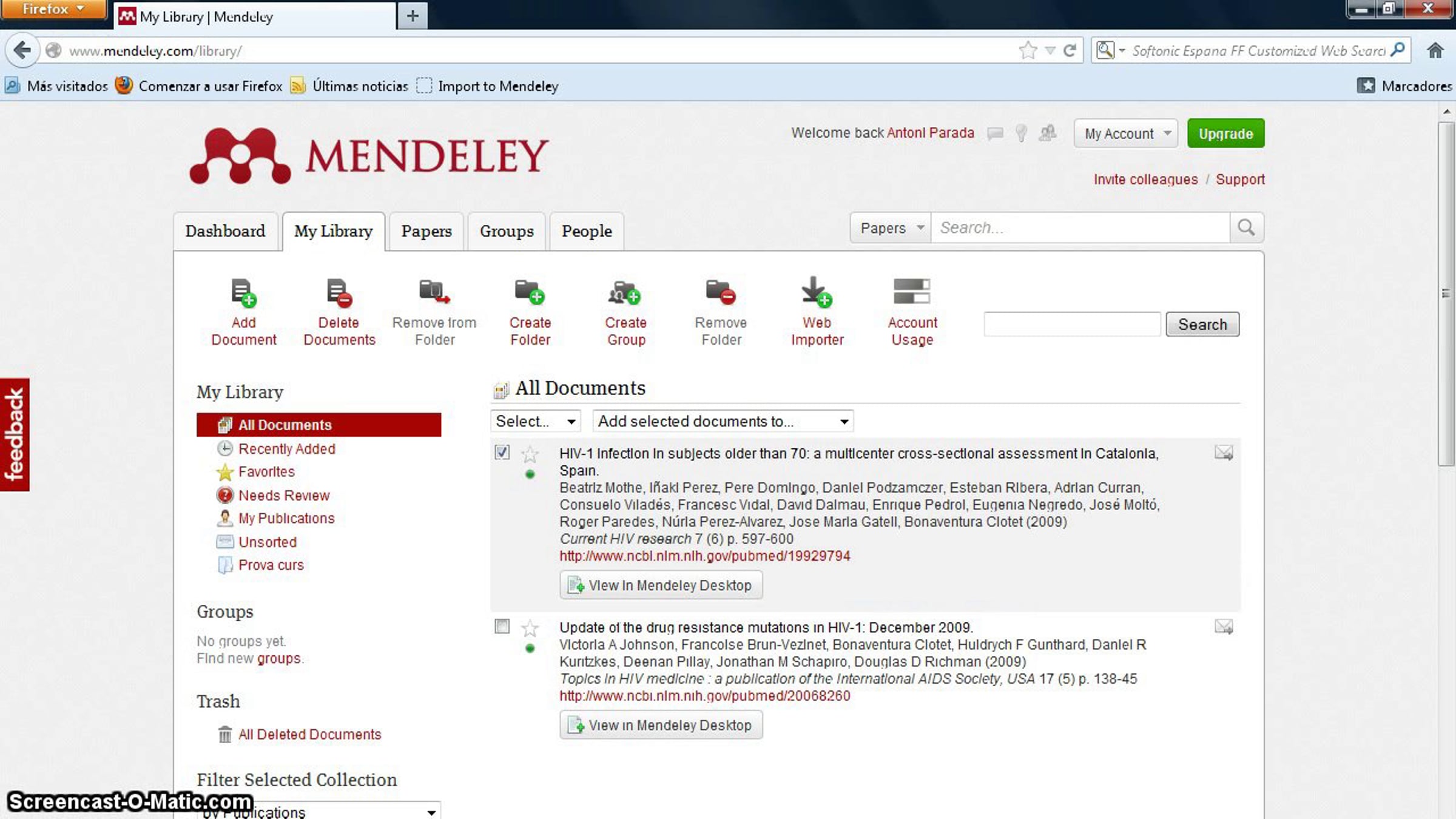
Task: Star the Update of drug resistance paper
Action: (530, 628)
